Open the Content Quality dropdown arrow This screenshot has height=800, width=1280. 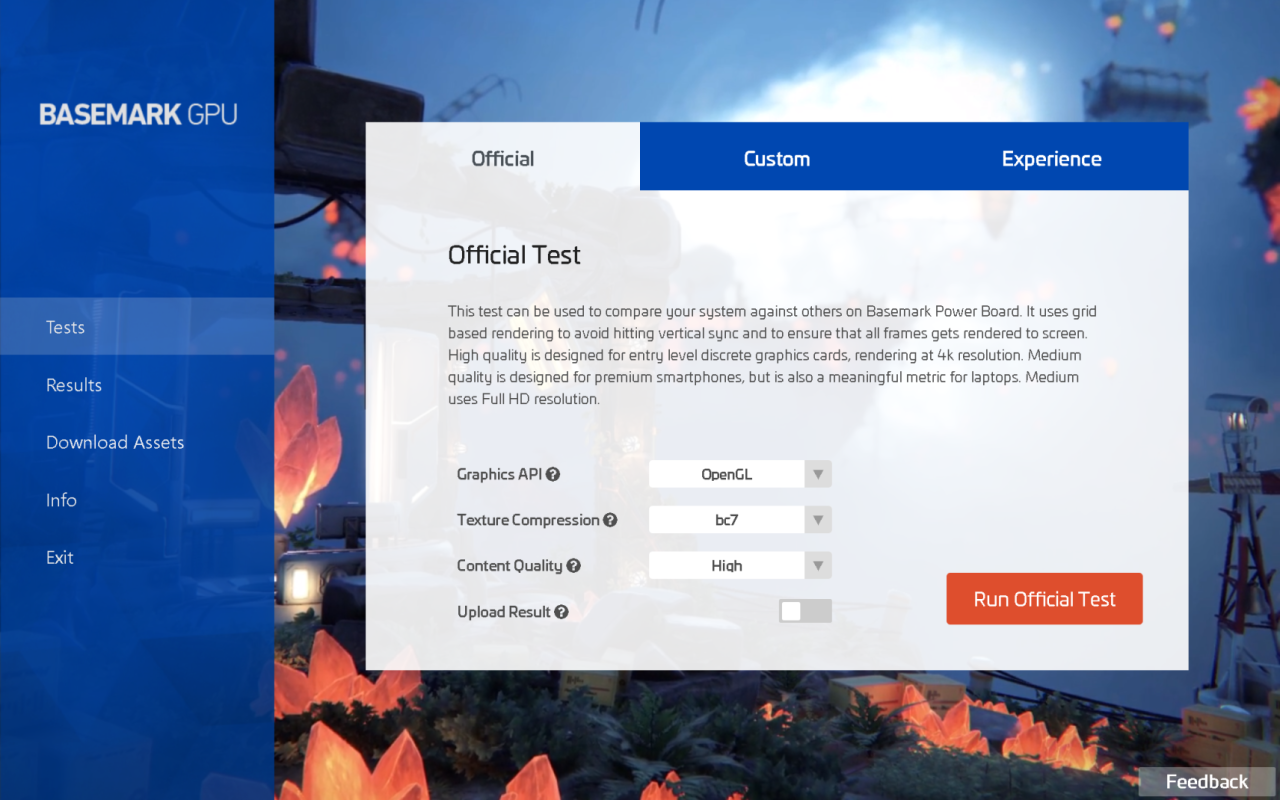818,566
